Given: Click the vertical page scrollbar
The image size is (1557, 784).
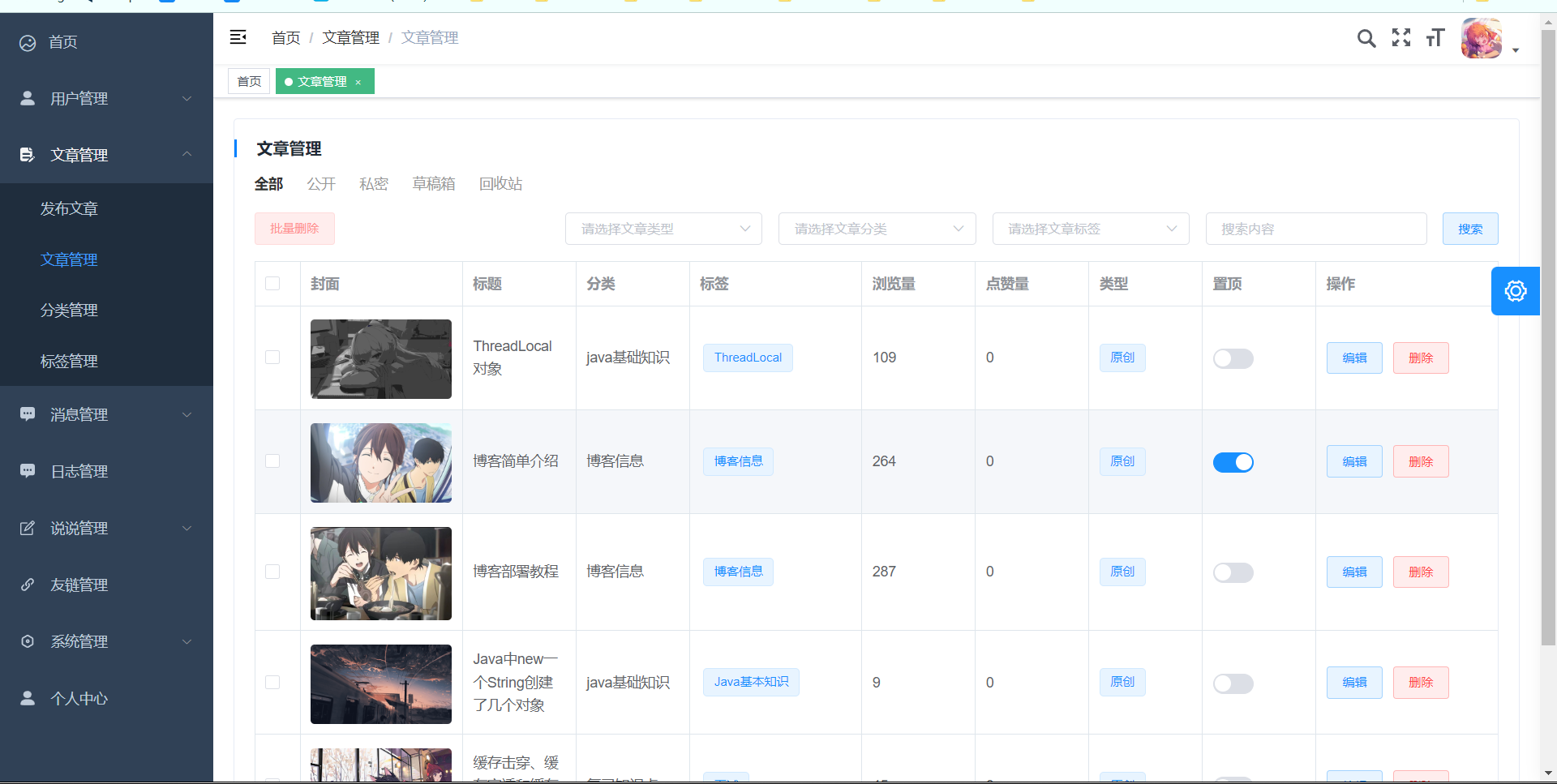Looking at the screenshot, I should coord(1548,338).
